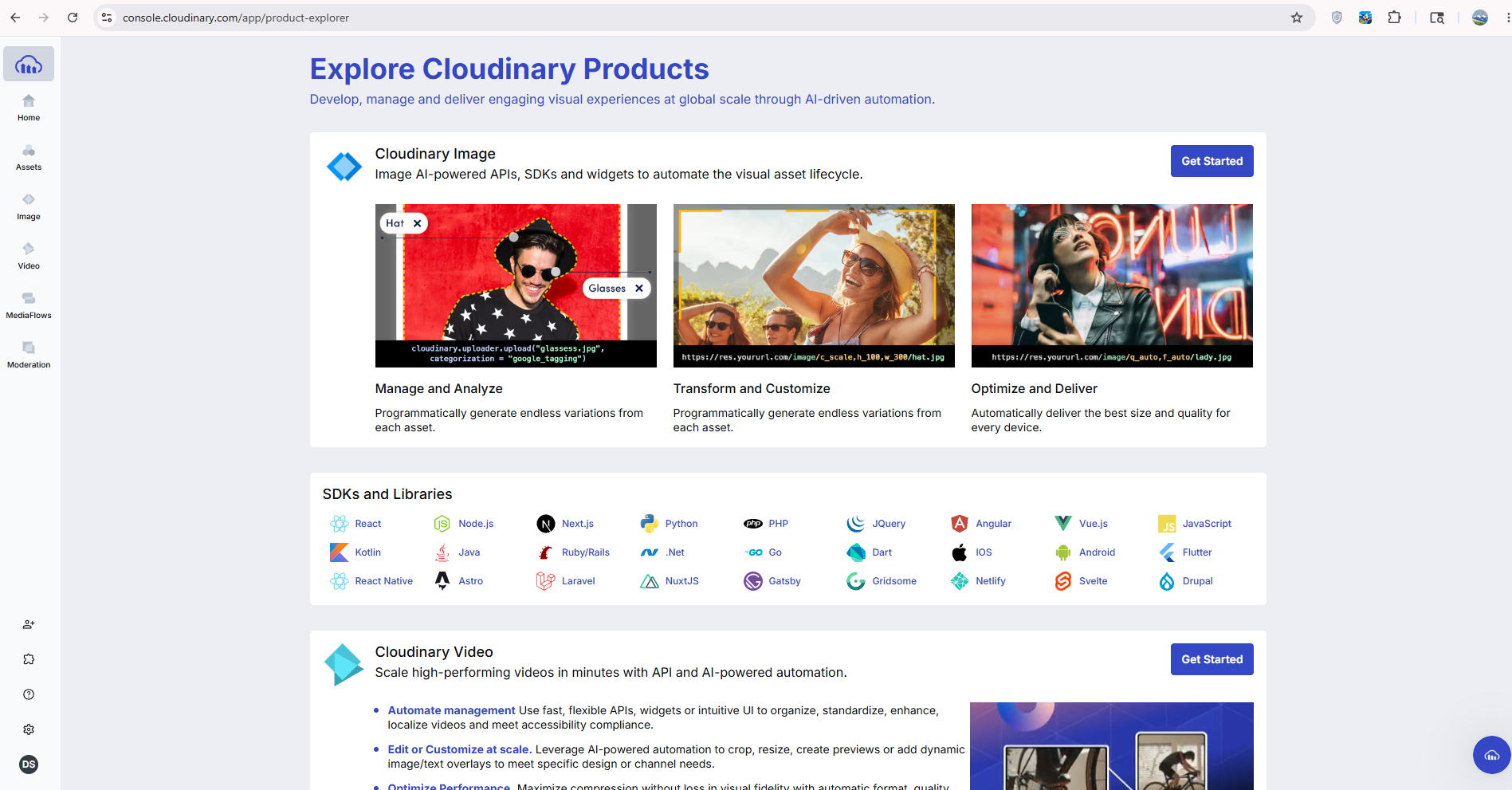Click the Angular SDK icon
1512x790 pixels.
point(960,524)
